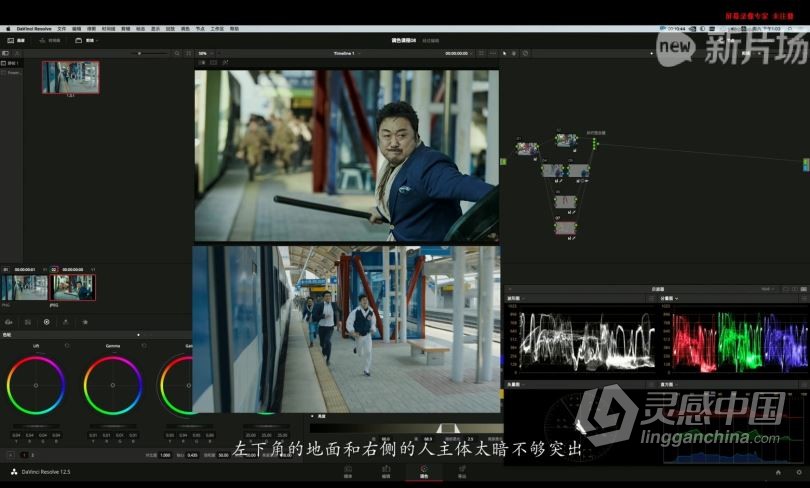
Task: Open the 时间线 menu in menu bar
Action: coord(108,29)
